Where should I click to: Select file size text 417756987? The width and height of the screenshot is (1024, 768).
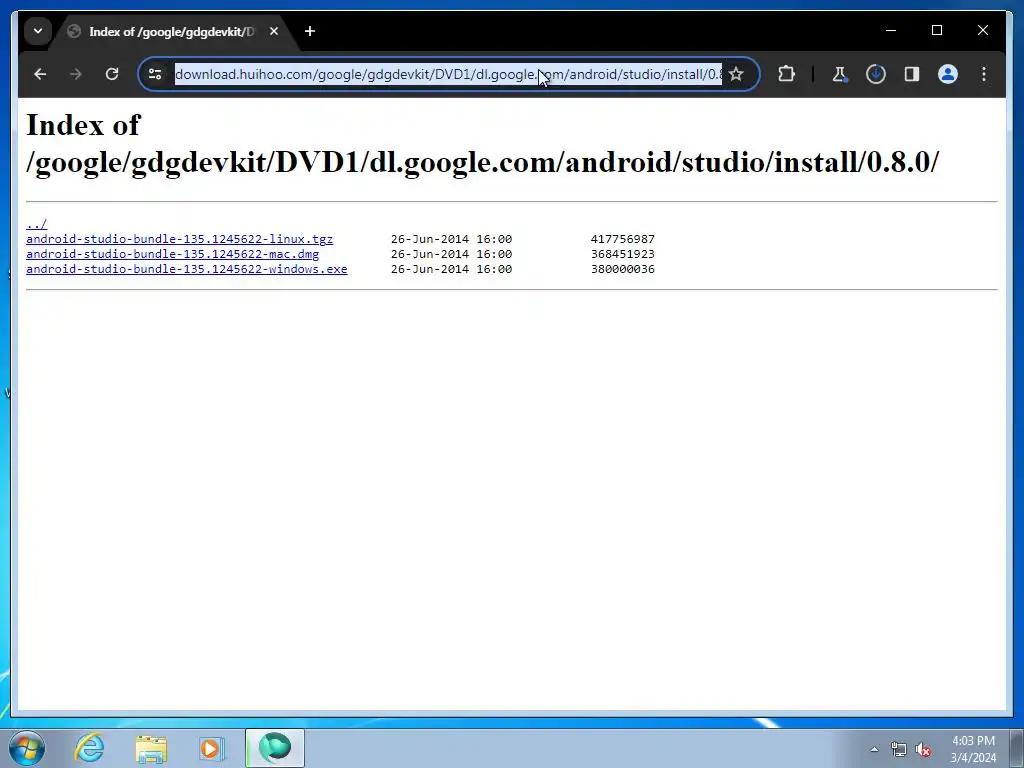(622, 239)
